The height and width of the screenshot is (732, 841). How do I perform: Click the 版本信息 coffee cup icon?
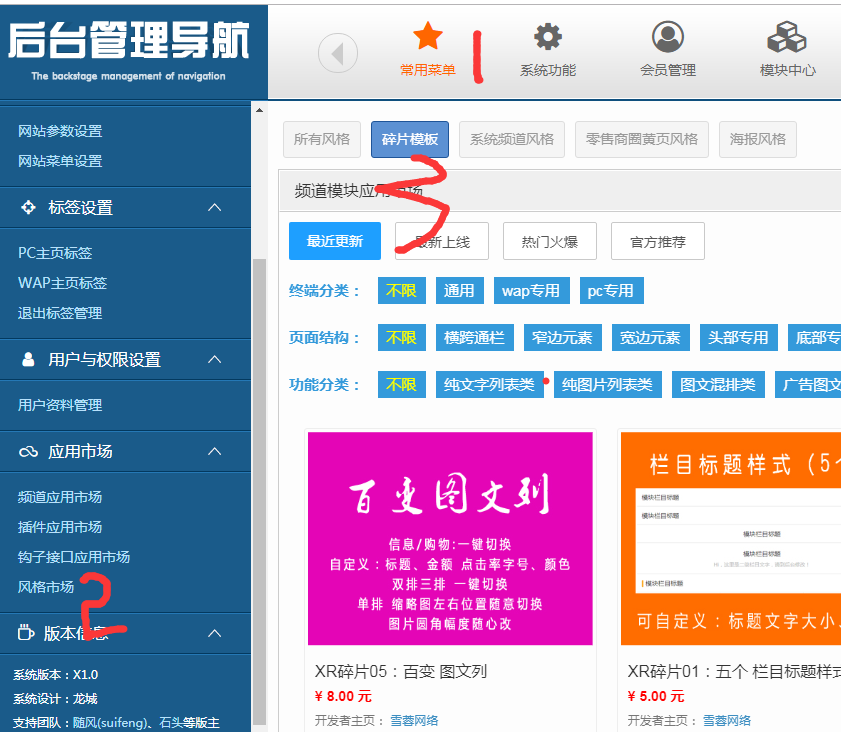click(27, 633)
